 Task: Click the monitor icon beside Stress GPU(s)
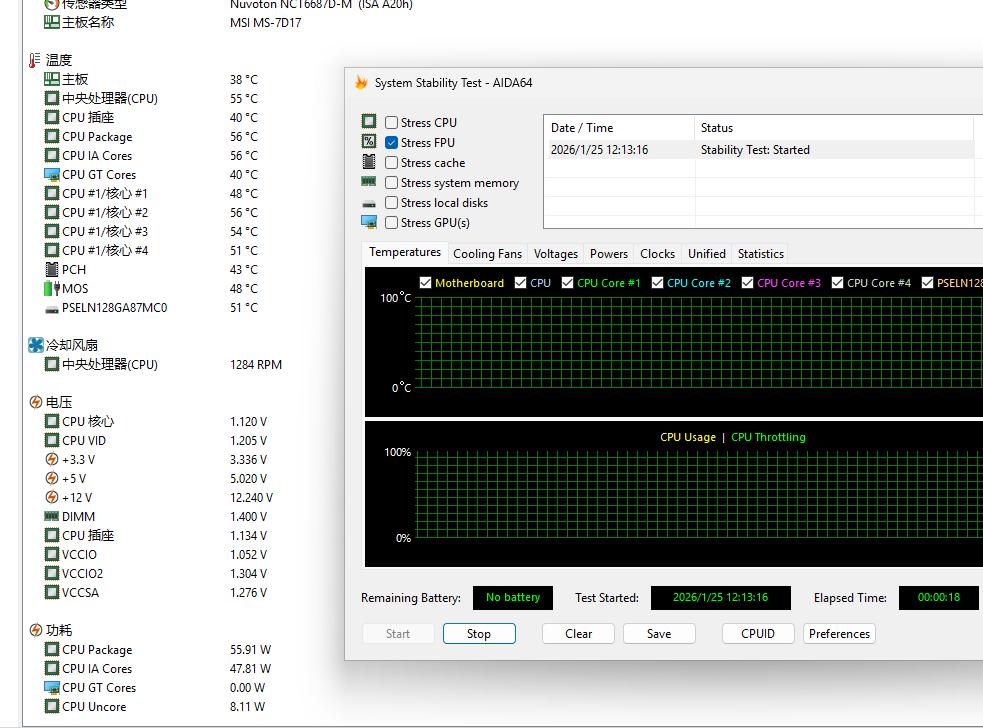[x=369, y=222]
